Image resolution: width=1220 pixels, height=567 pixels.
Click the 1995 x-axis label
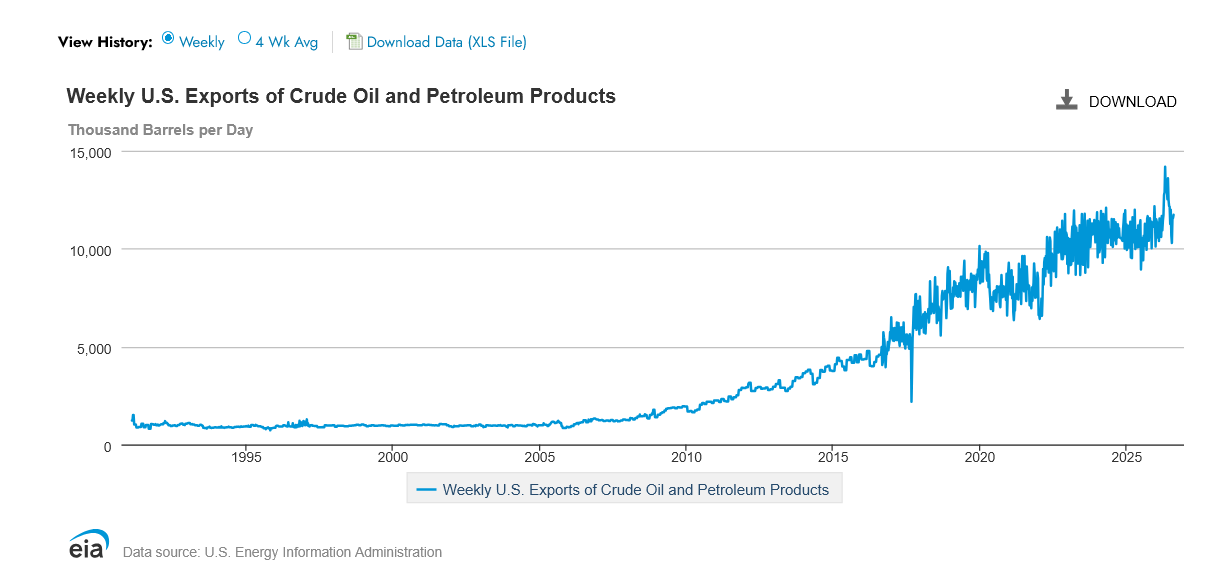[x=246, y=457]
